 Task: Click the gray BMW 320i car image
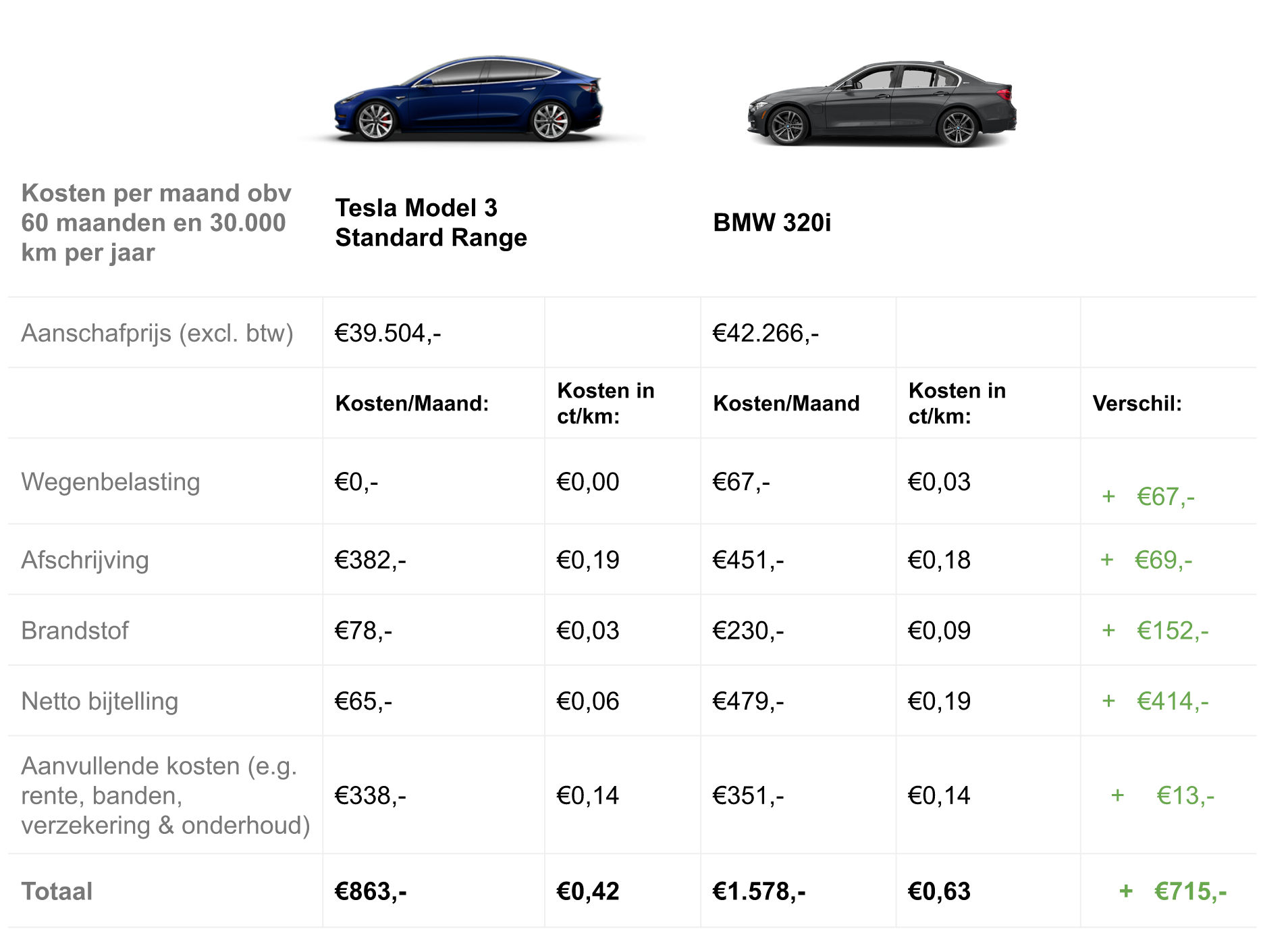coord(882,104)
